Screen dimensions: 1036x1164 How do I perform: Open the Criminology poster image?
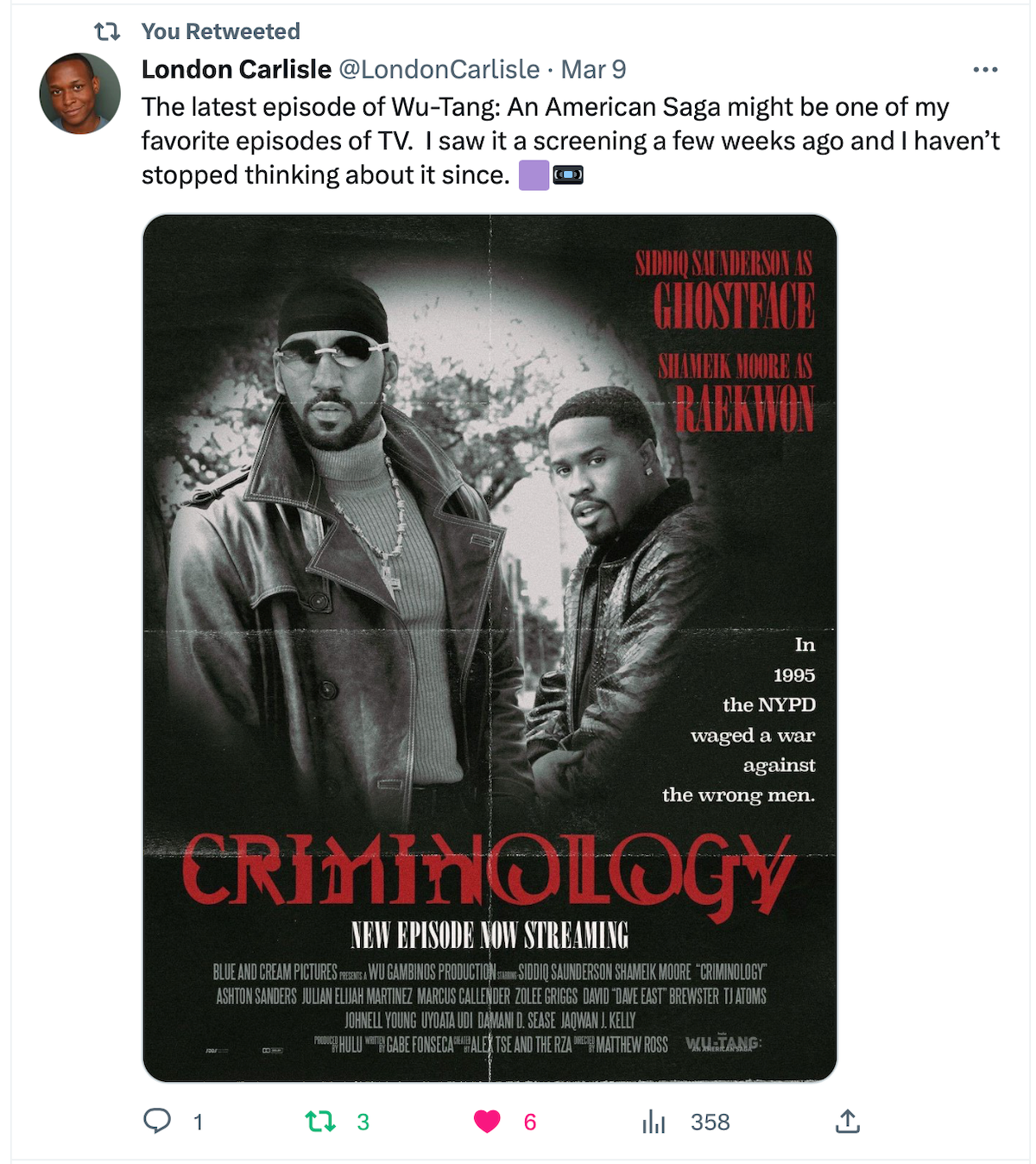(x=490, y=648)
